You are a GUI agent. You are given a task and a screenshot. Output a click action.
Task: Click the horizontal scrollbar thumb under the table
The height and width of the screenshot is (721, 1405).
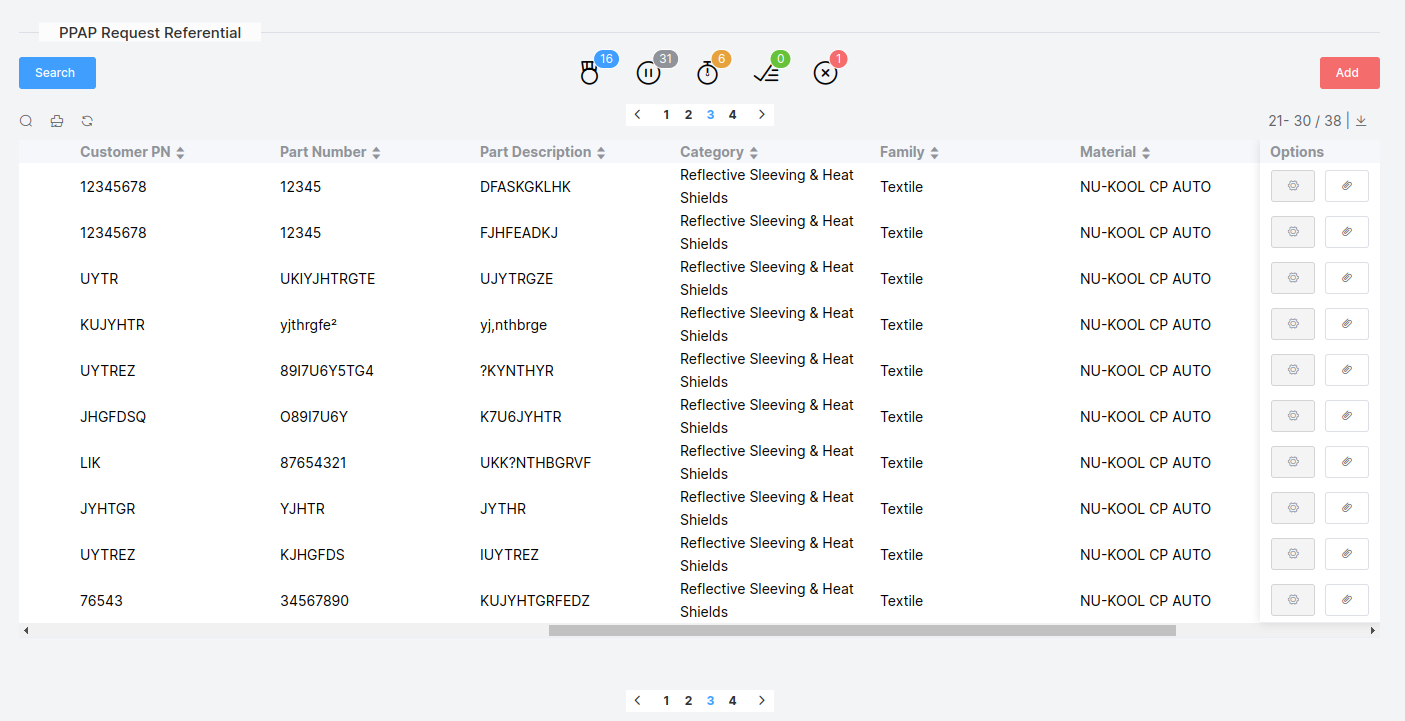tap(862, 631)
